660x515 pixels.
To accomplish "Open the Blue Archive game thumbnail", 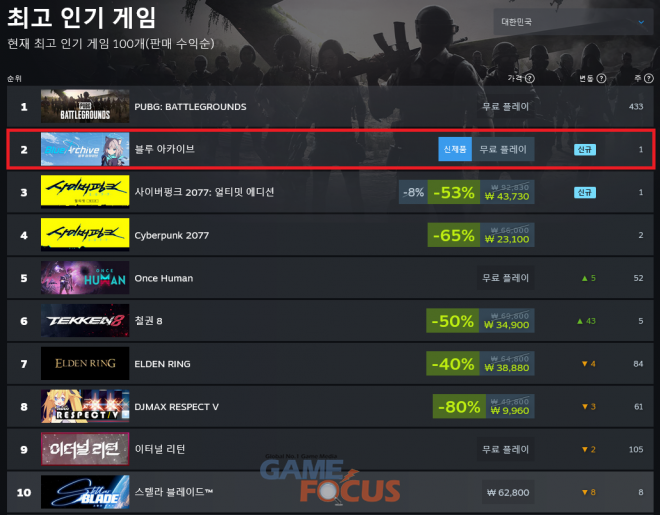I will tap(85, 149).
